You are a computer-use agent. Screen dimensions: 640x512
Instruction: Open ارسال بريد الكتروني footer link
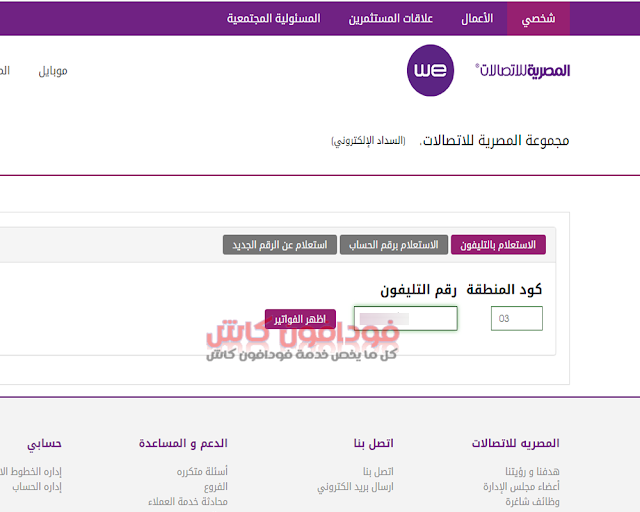tap(356, 487)
